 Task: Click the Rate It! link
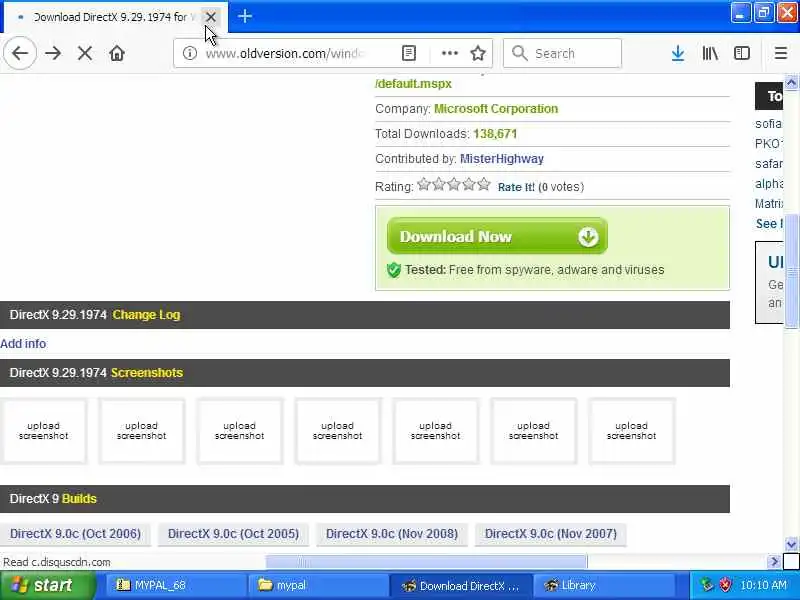click(x=516, y=187)
